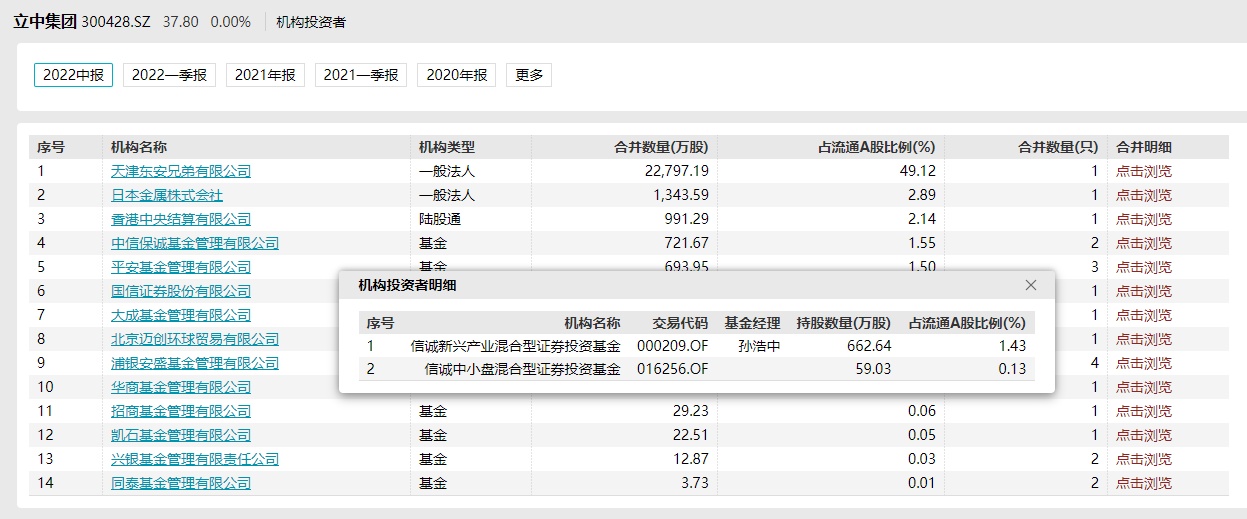Viewport: 1247px width, 519px height.
Task: Click 点击浏览 for 大成基金 row
Action: [1144, 315]
